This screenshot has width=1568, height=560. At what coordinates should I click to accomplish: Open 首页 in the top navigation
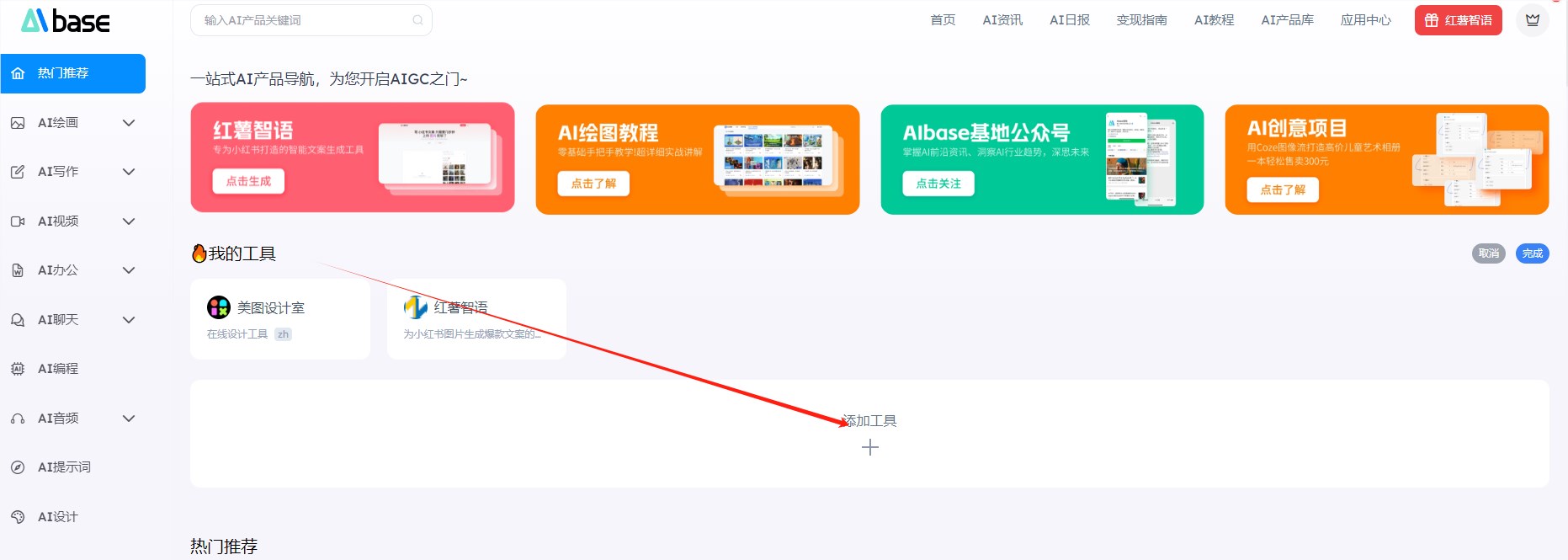click(943, 20)
